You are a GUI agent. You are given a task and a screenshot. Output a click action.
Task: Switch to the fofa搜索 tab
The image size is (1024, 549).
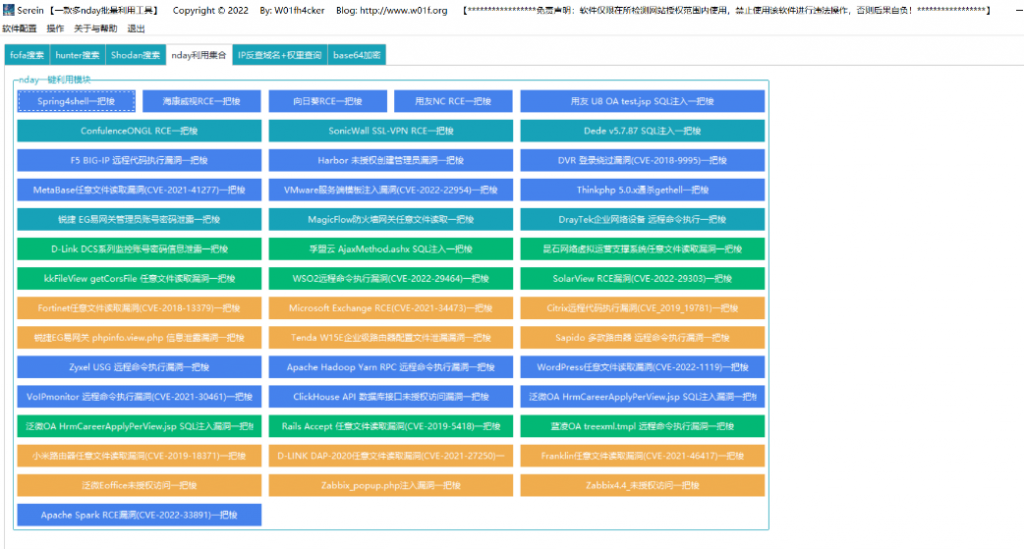pos(27,55)
